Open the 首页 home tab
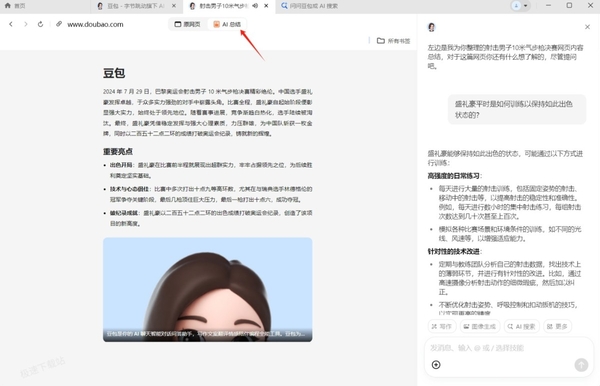 [x=15, y=6]
